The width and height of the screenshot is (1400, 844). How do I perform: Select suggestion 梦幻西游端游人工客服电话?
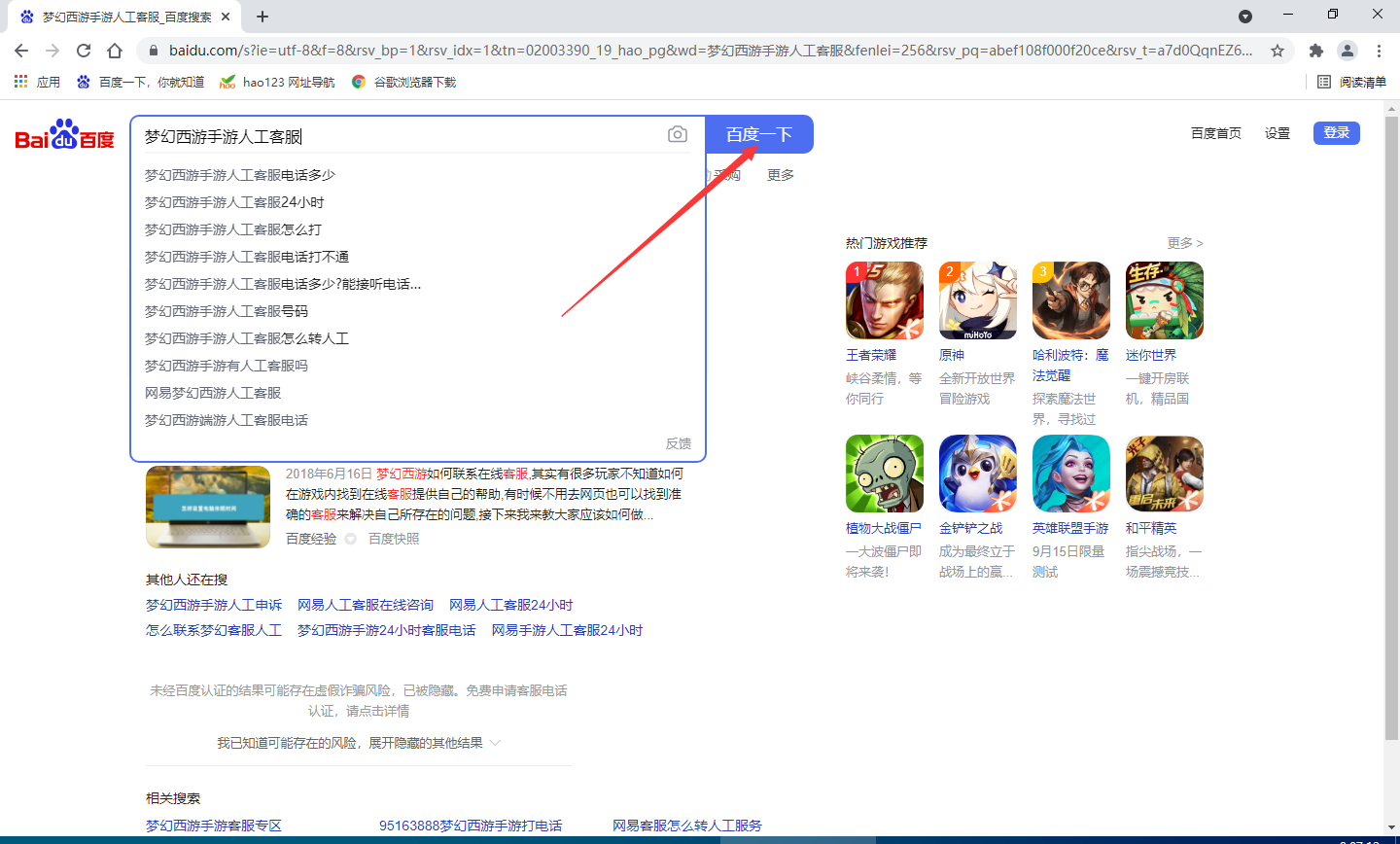pyautogui.click(x=227, y=420)
